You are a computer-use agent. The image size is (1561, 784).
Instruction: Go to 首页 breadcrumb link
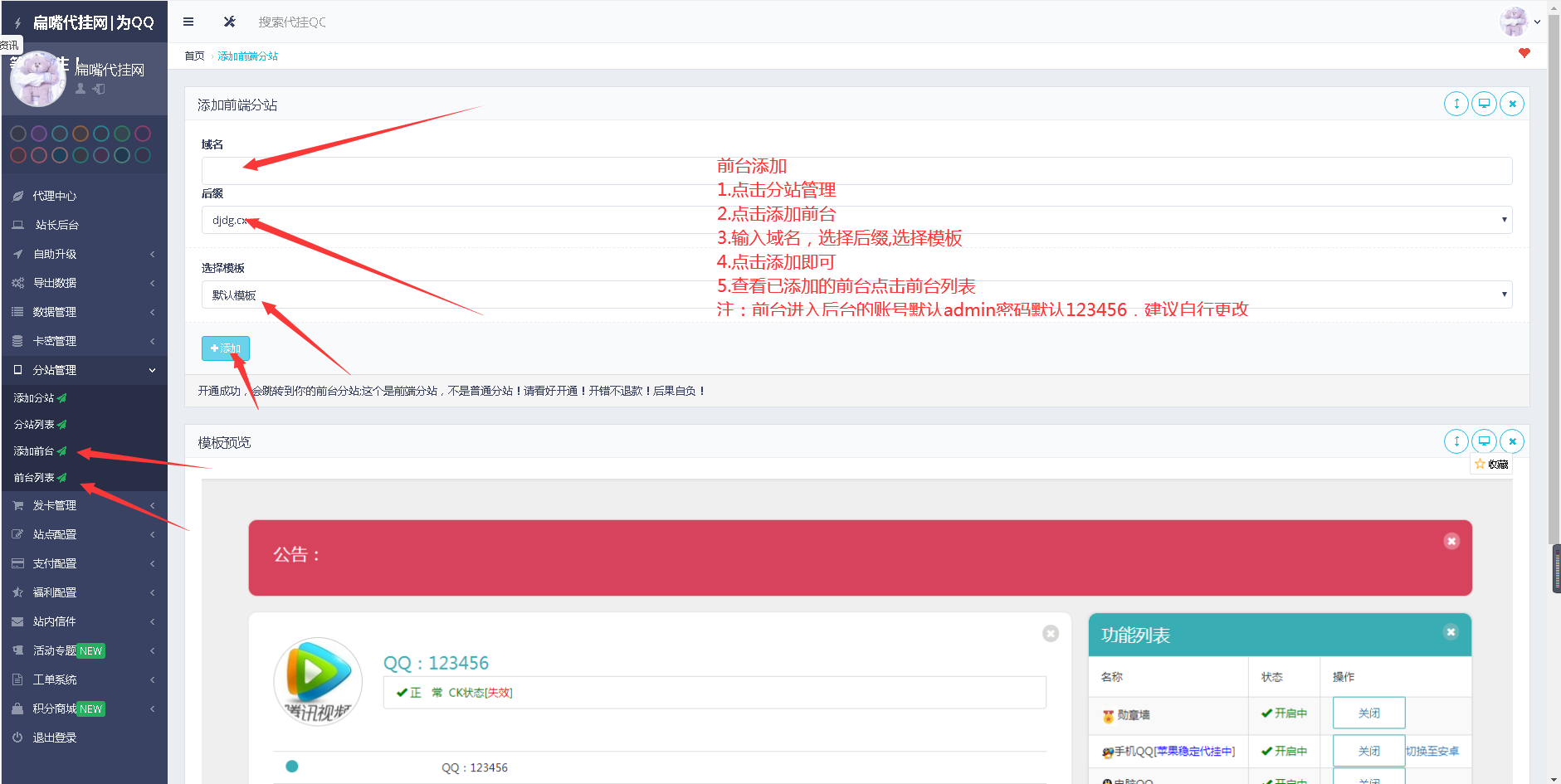pyautogui.click(x=194, y=56)
